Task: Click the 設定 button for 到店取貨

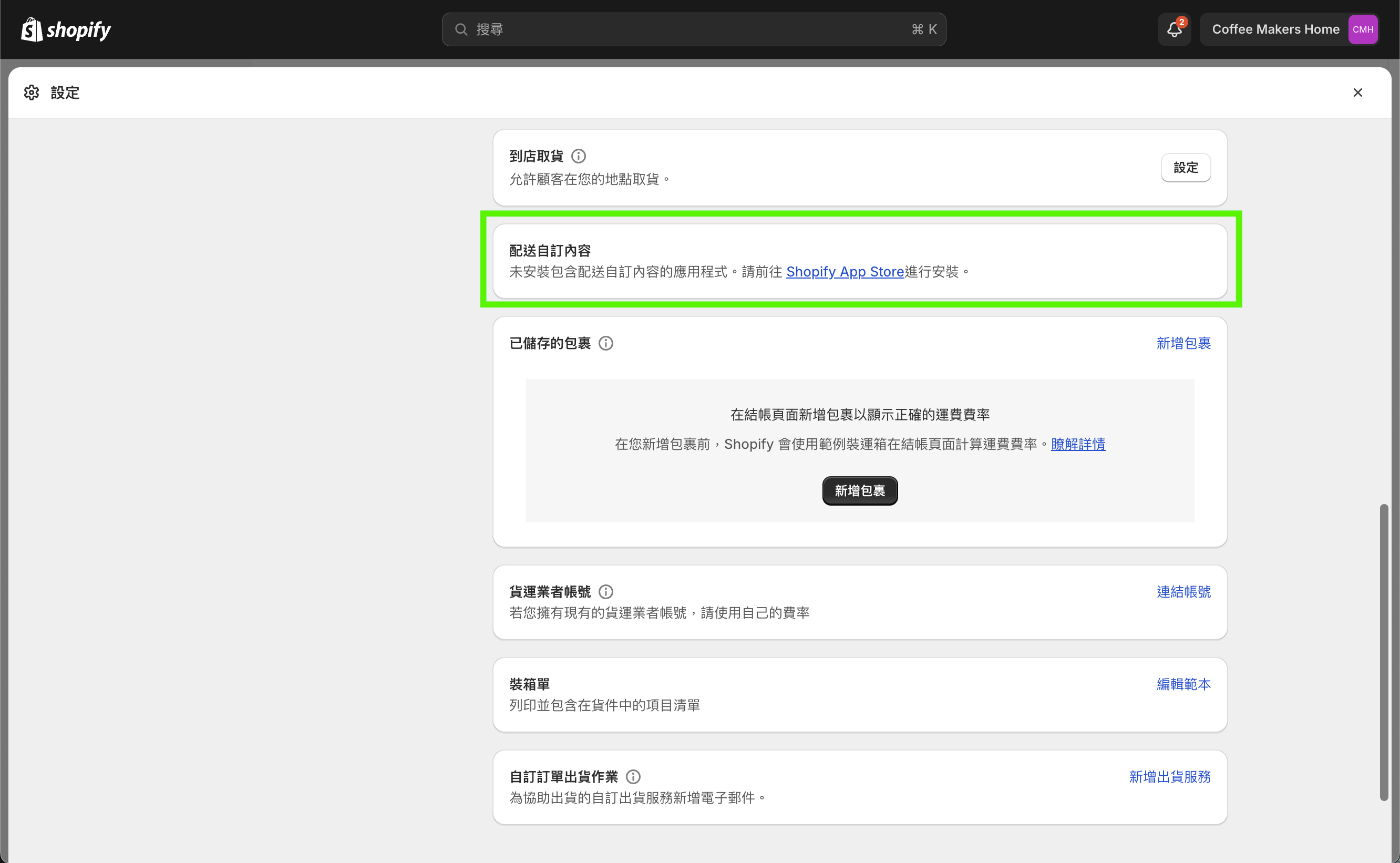Action: (1186, 168)
